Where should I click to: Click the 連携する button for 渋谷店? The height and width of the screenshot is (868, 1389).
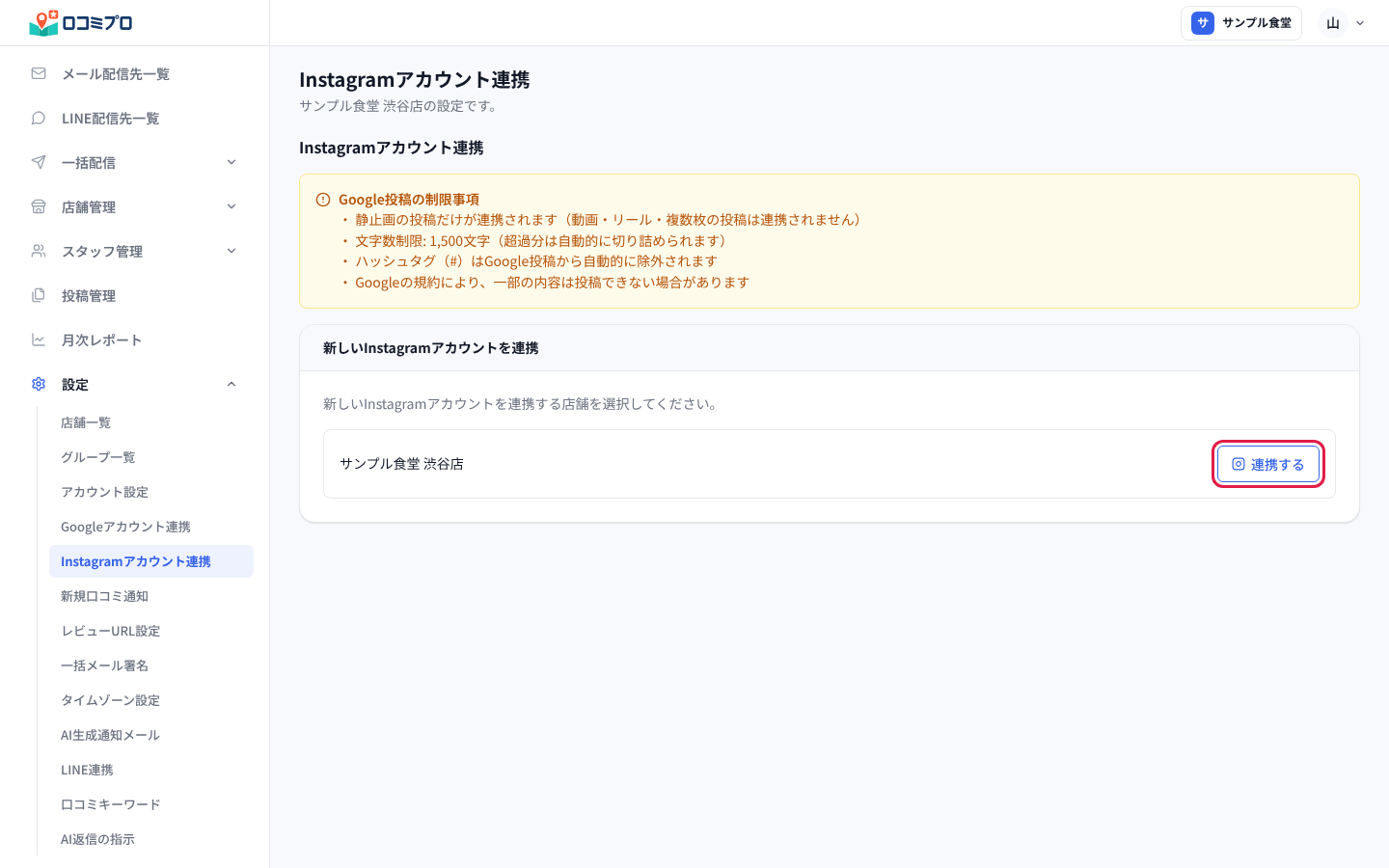tap(1268, 464)
